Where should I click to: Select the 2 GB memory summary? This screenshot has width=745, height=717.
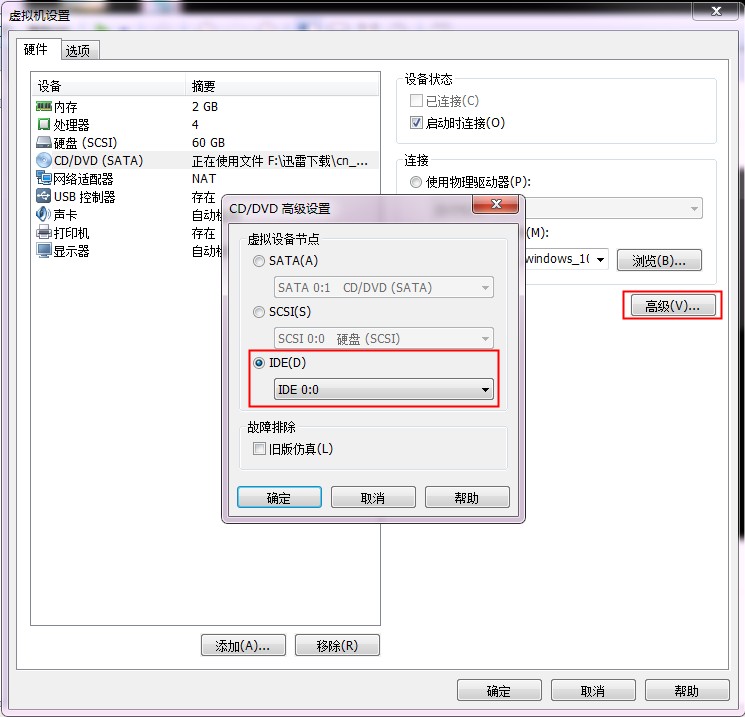pos(205,106)
